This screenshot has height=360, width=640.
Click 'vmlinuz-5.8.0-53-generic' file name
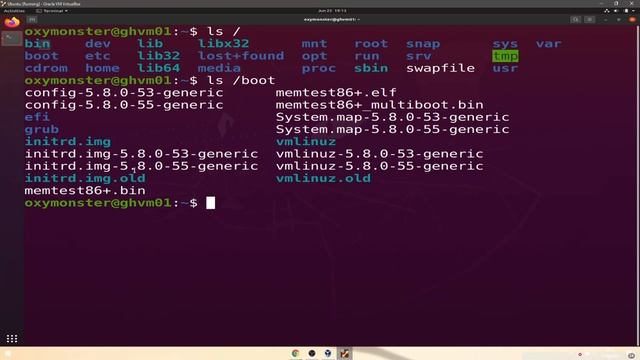click(x=380, y=154)
